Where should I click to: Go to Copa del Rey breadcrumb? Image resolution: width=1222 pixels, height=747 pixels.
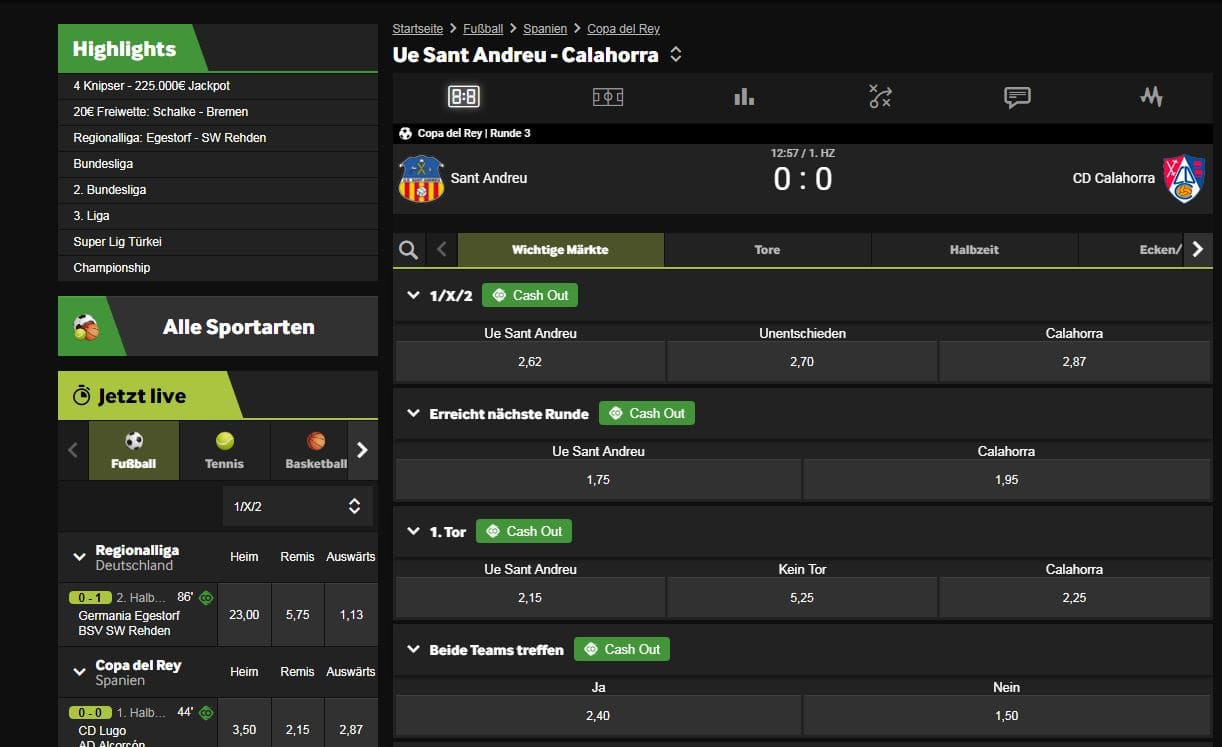coord(624,29)
